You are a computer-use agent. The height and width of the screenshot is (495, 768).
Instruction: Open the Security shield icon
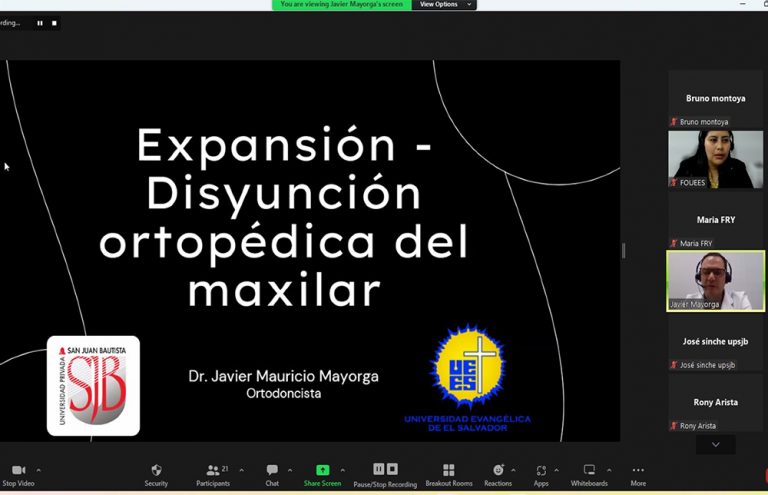tap(156, 470)
